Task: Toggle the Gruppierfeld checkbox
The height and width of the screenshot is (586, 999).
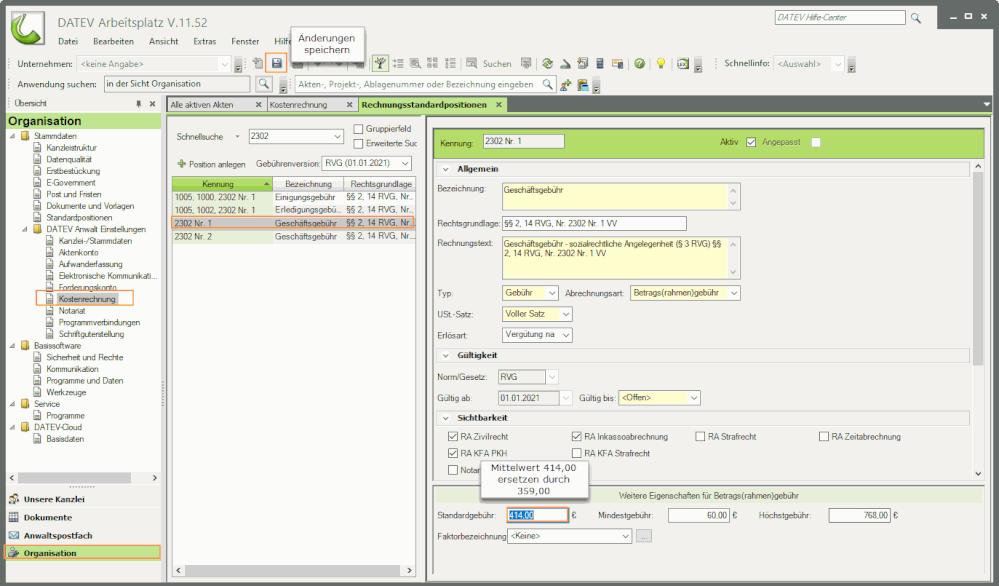Action: coord(358,129)
